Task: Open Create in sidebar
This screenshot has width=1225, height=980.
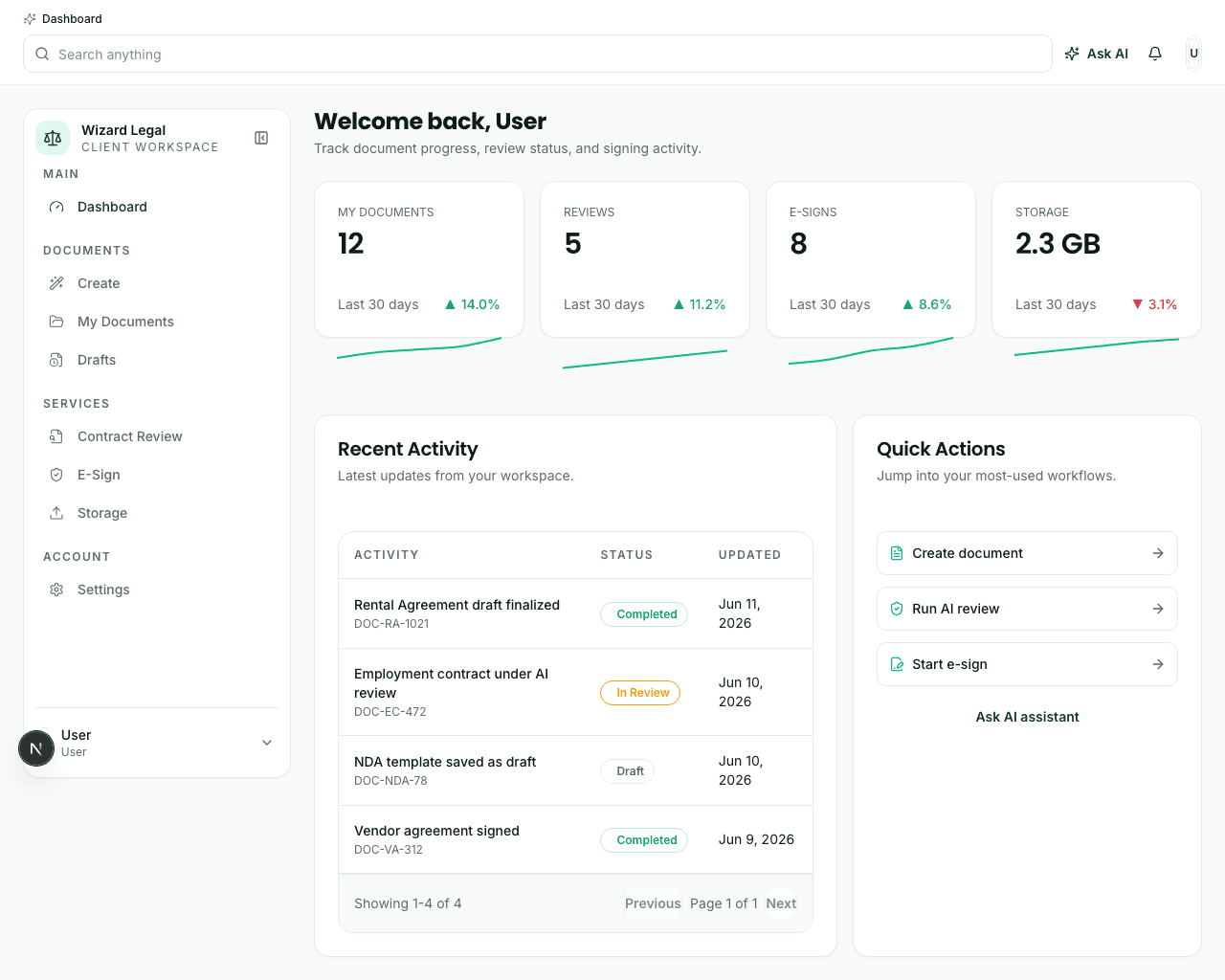Action: pyautogui.click(x=157, y=283)
